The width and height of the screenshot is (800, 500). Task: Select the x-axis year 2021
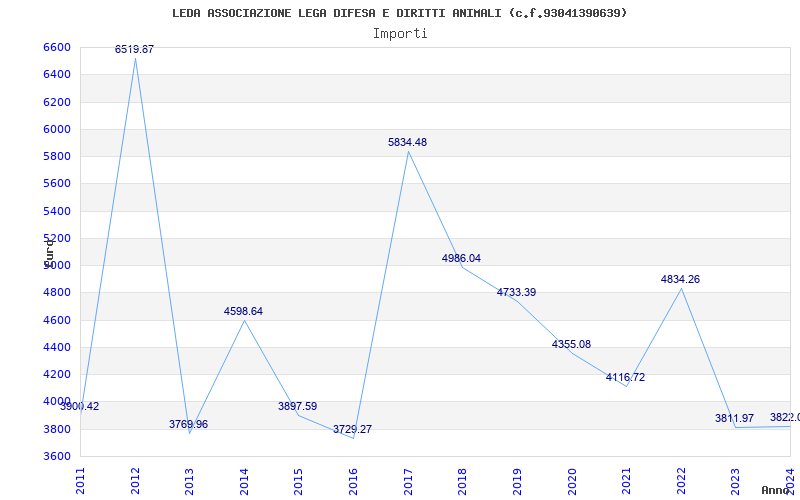[x=626, y=481]
